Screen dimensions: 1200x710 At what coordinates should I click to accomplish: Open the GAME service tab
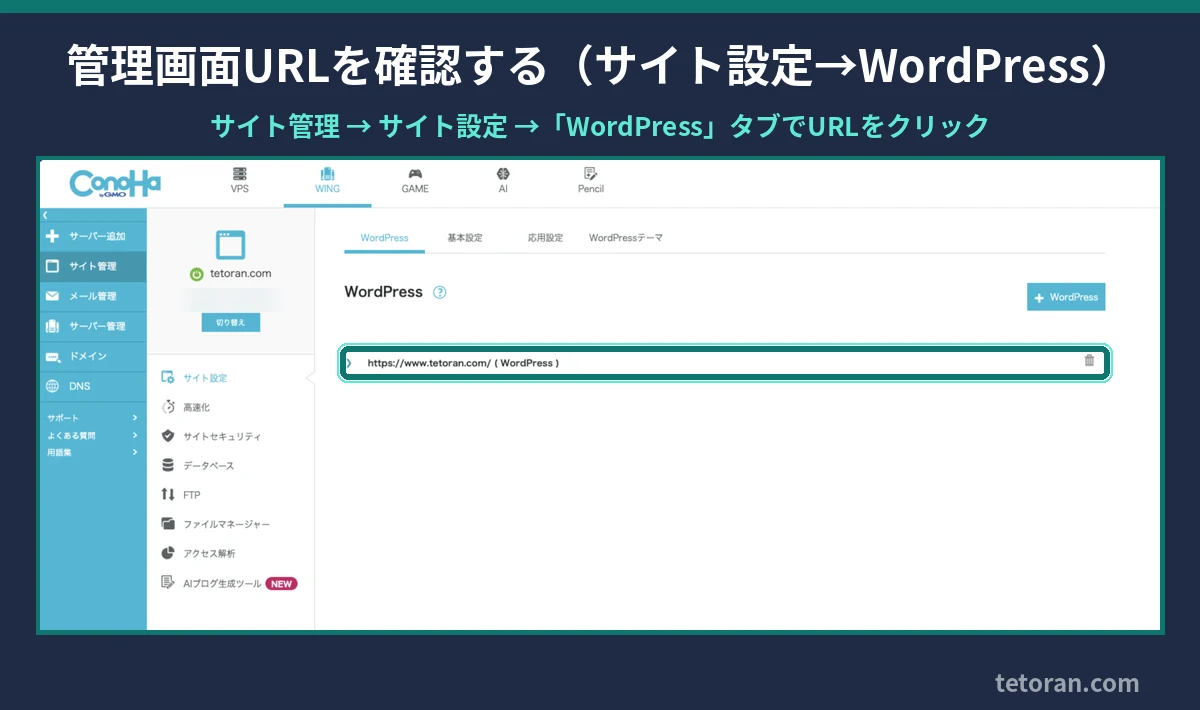point(415,181)
